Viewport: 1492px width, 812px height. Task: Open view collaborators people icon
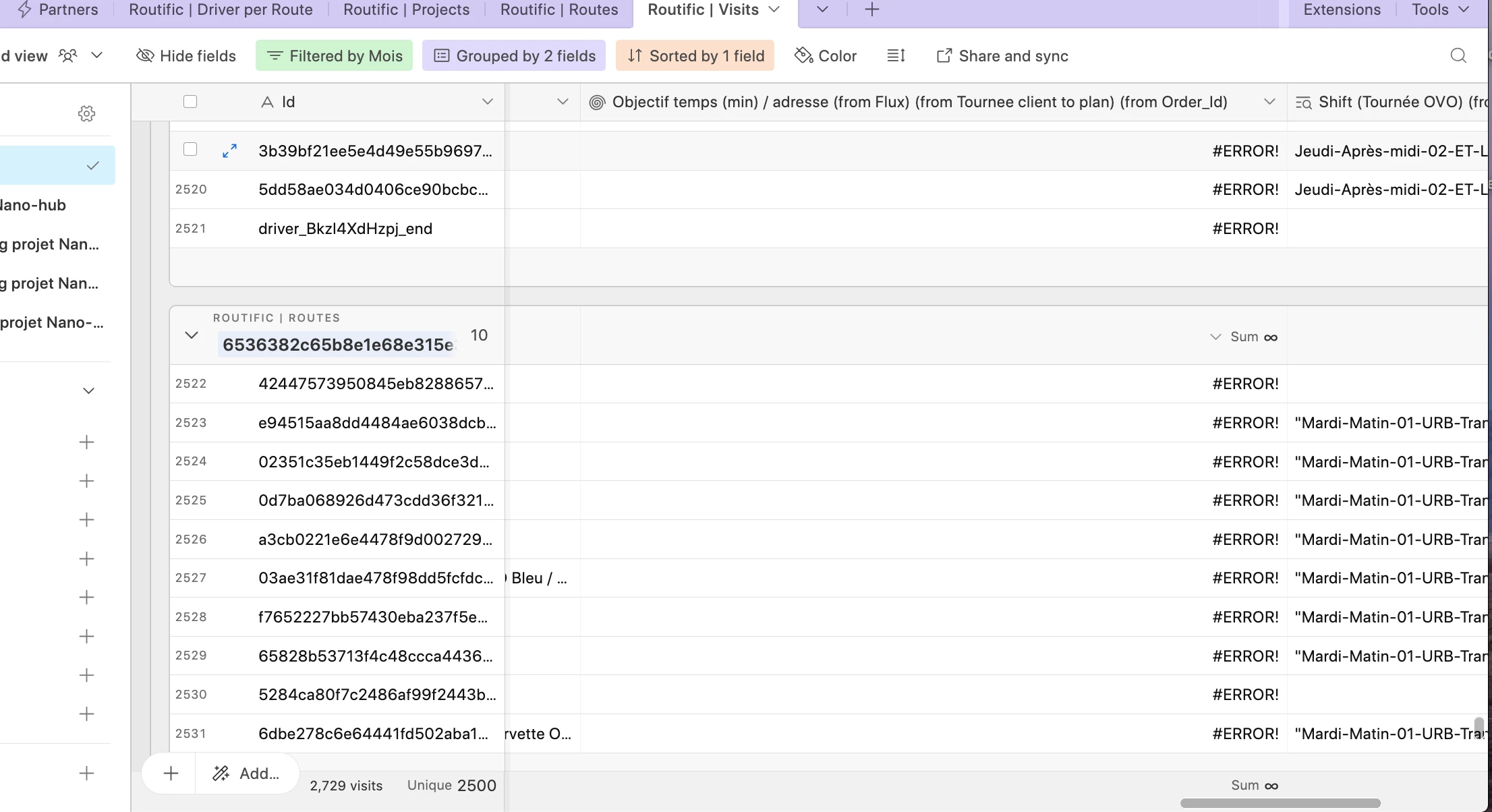(x=68, y=56)
